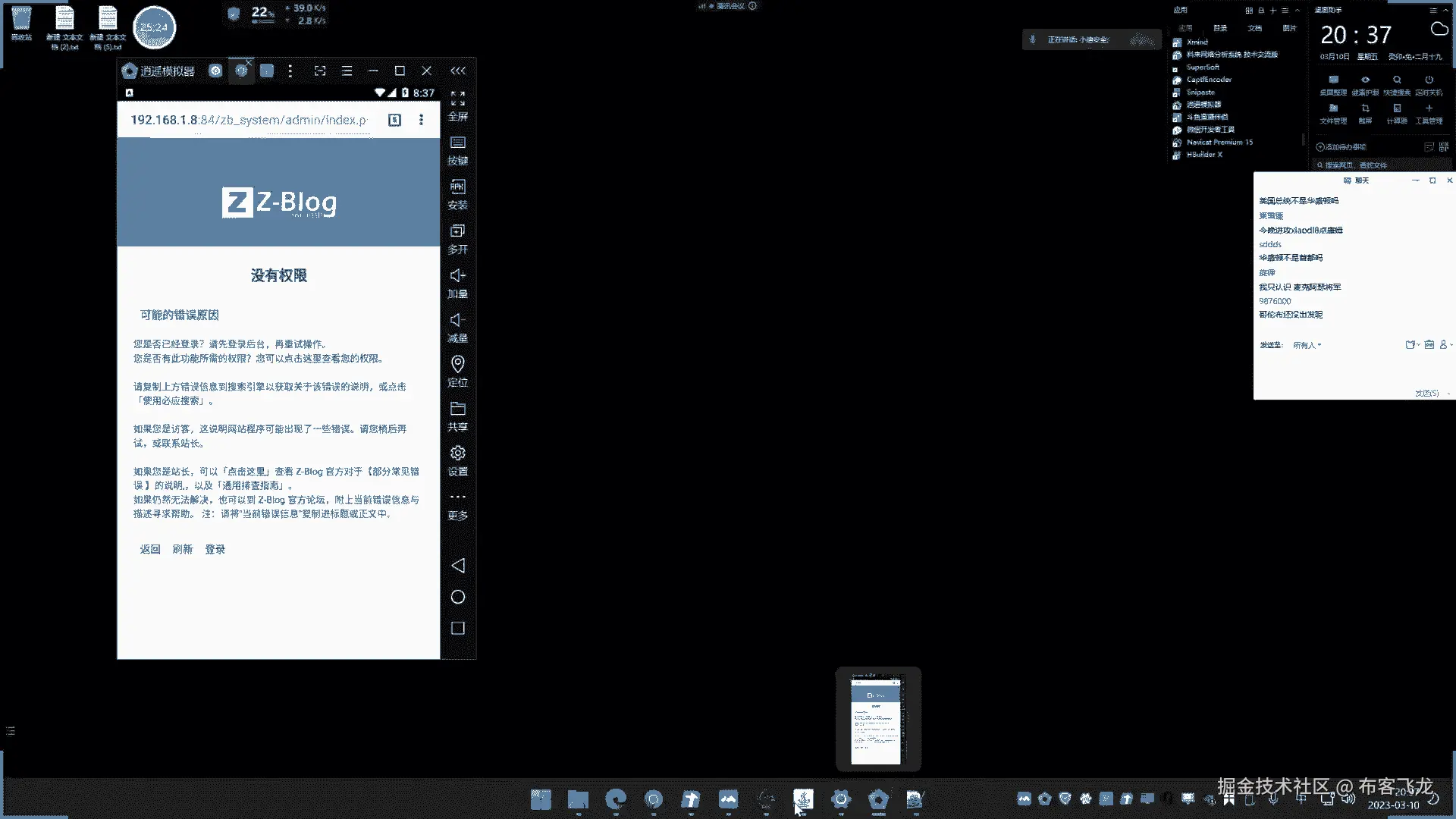Open emulator settings (设置) gear
This screenshot has width=1456, height=819.
pos(457,453)
